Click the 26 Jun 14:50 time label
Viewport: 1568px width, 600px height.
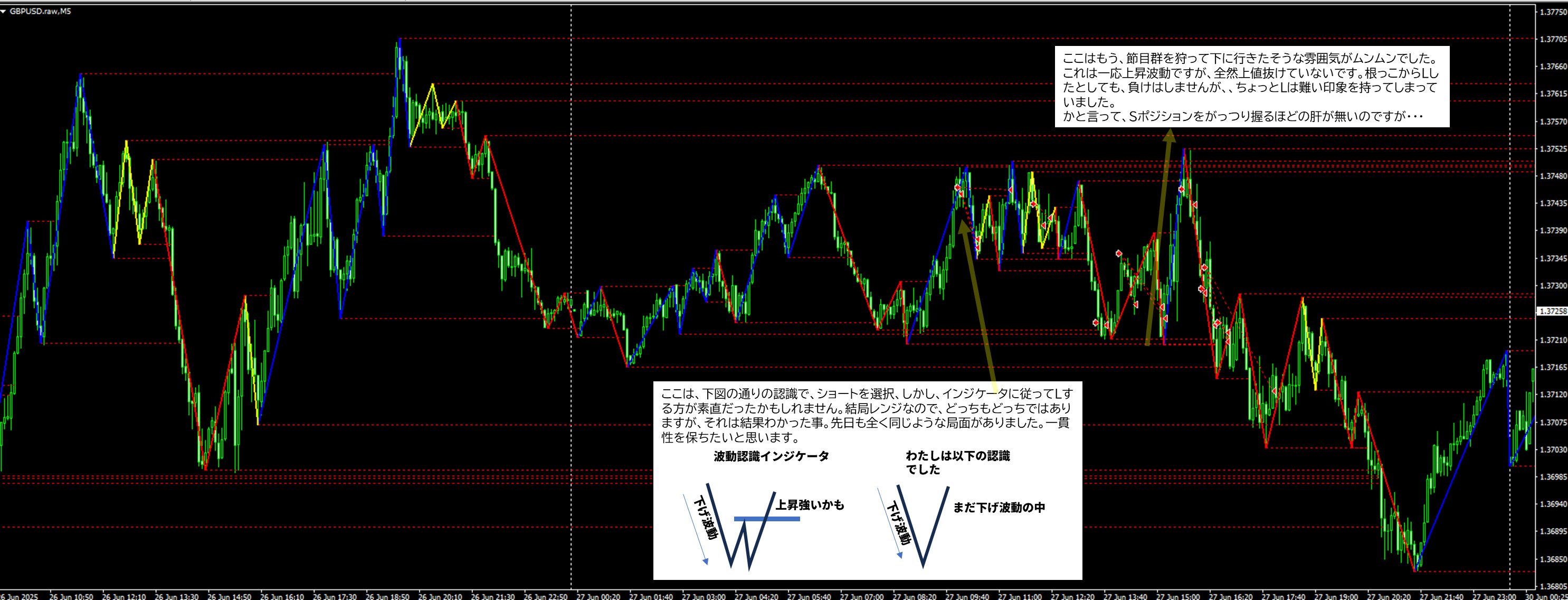coord(230,596)
